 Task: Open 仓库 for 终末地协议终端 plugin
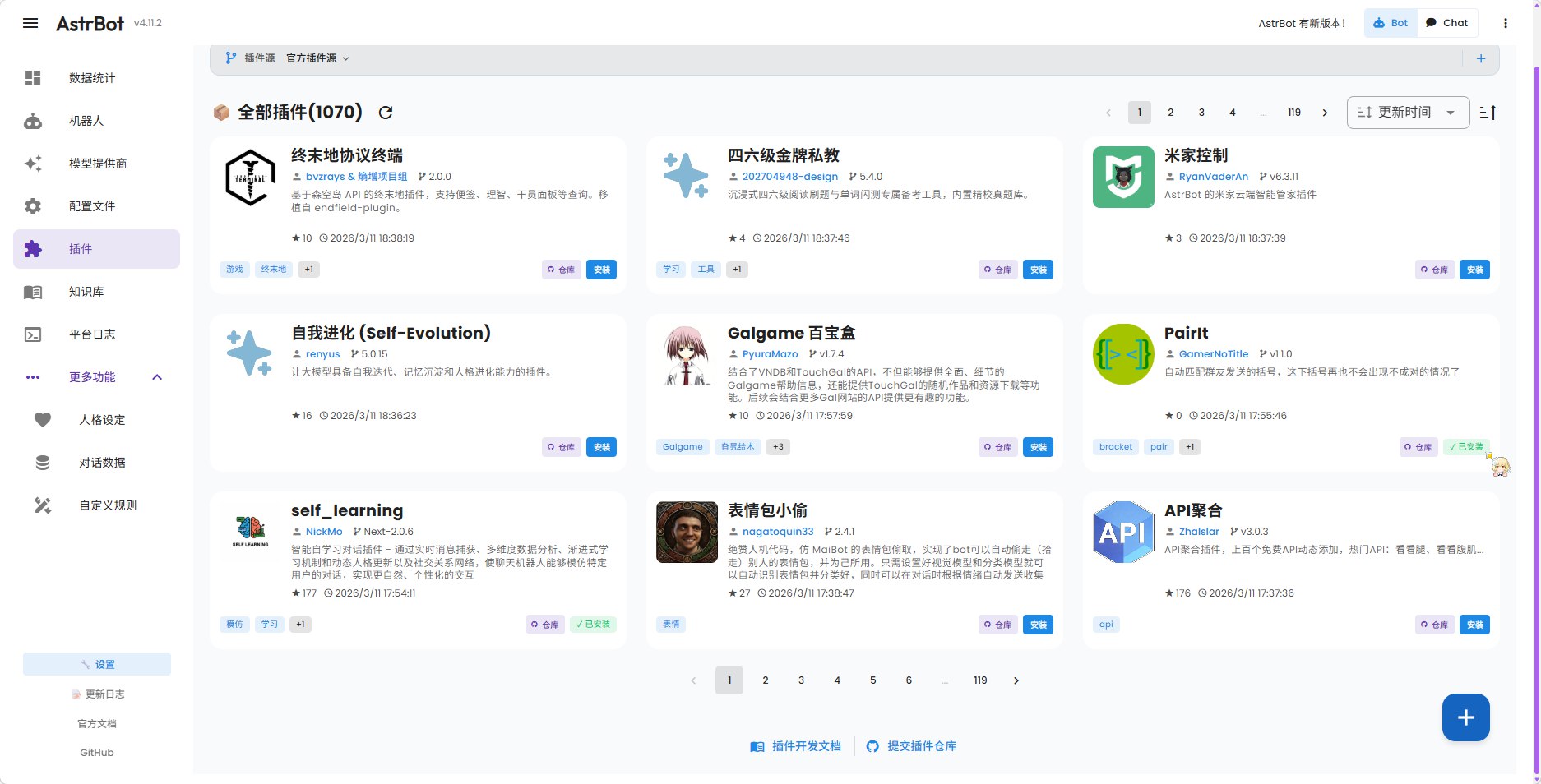tap(562, 270)
